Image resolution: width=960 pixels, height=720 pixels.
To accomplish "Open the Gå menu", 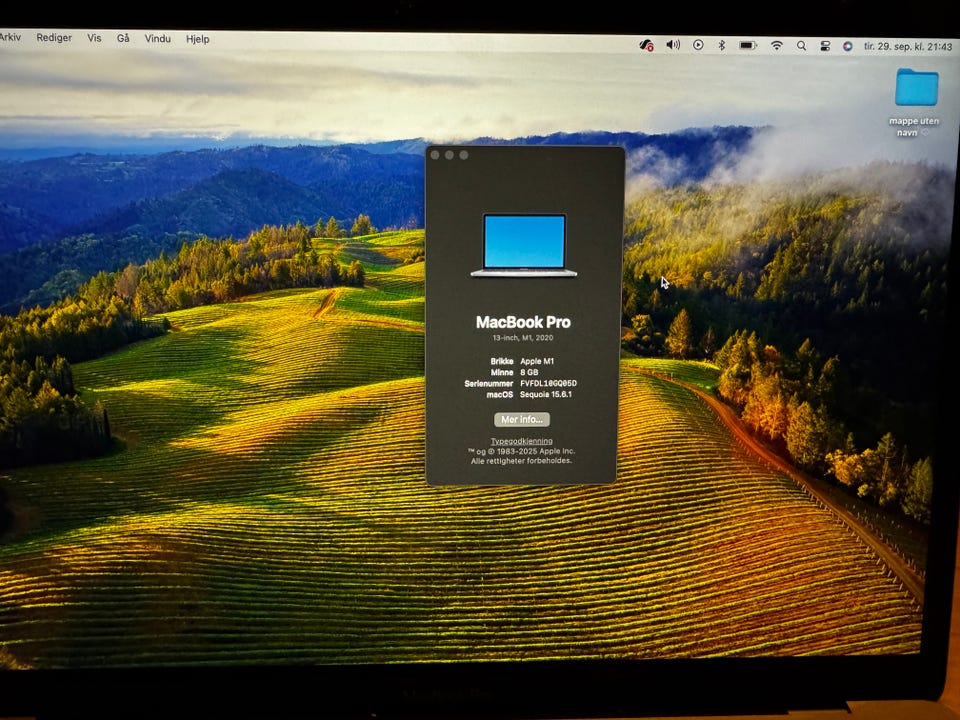I will [x=123, y=38].
